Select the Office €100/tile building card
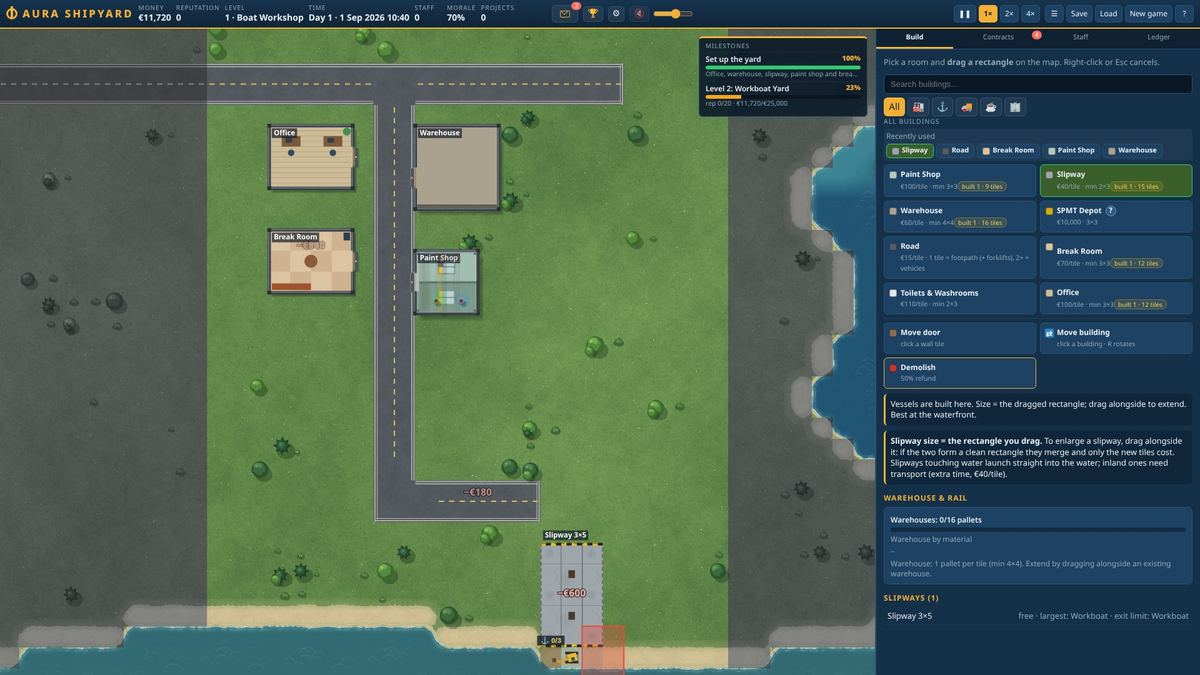This screenshot has height=675, width=1200. 1116,298
